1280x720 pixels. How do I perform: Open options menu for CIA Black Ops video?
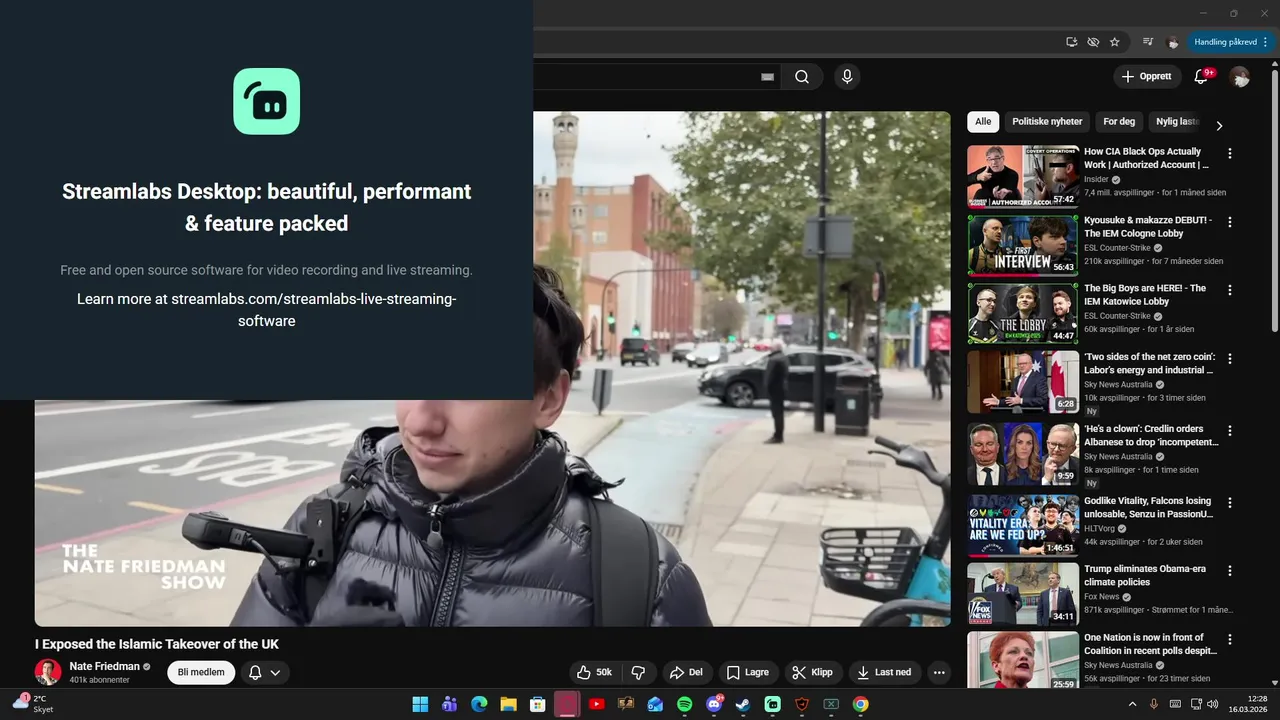(x=1230, y=154)
